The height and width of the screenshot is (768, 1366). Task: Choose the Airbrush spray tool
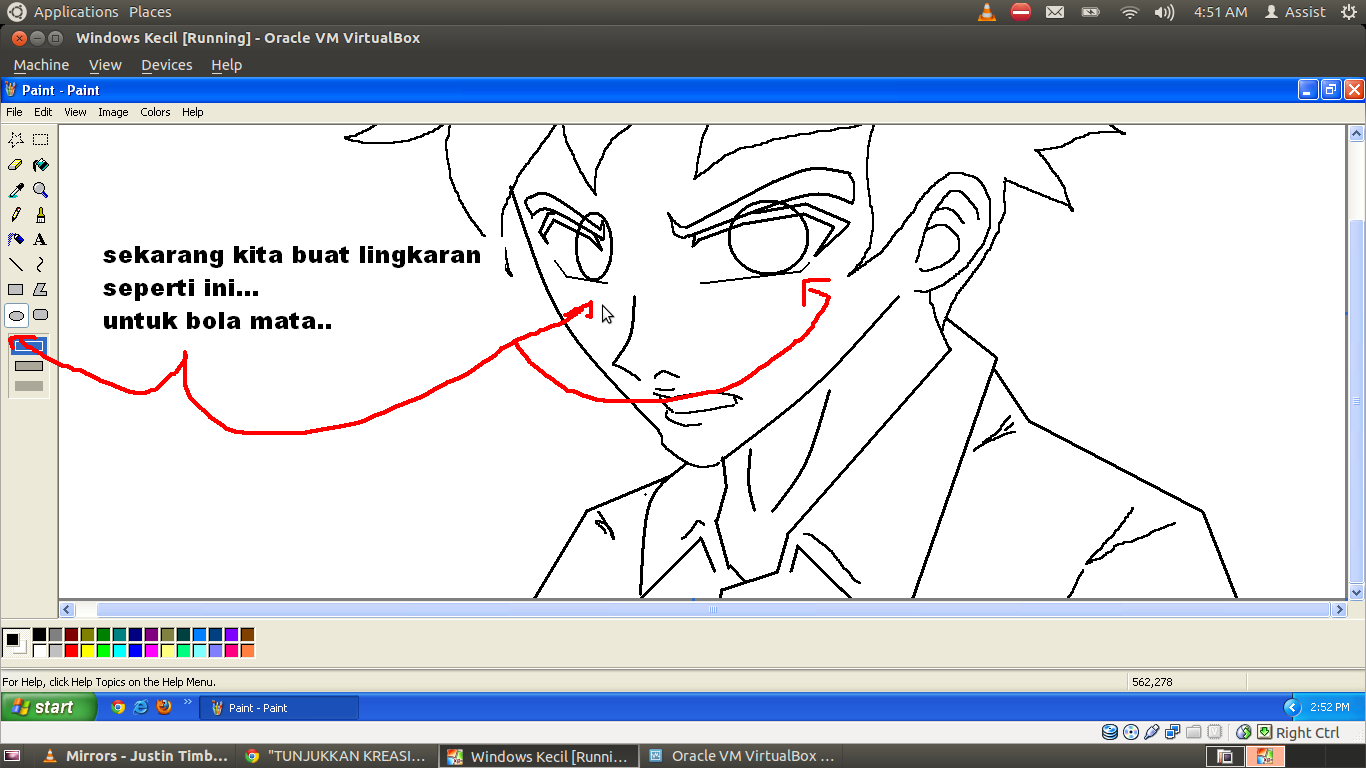(x=16, y=240)
